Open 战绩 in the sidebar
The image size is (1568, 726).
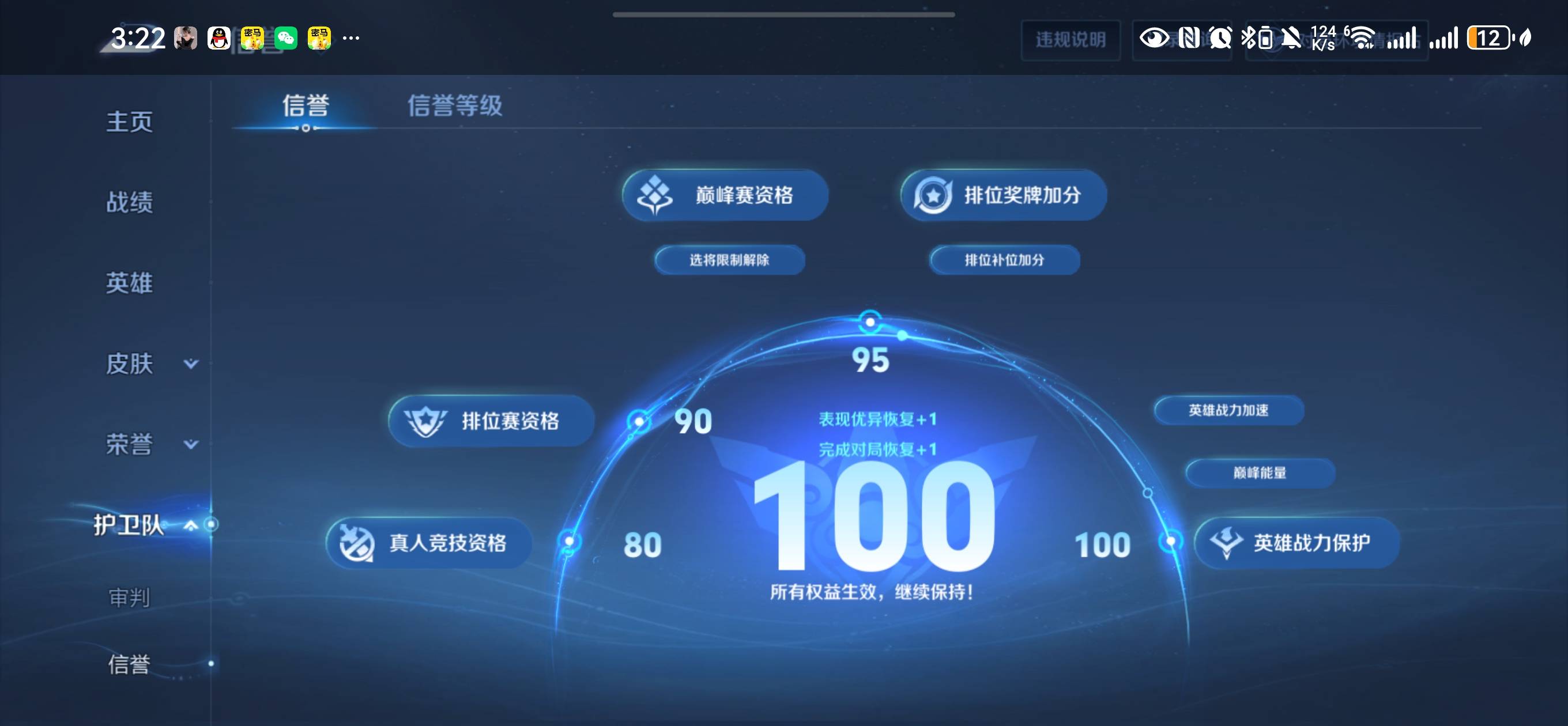[x=129, y=202]
